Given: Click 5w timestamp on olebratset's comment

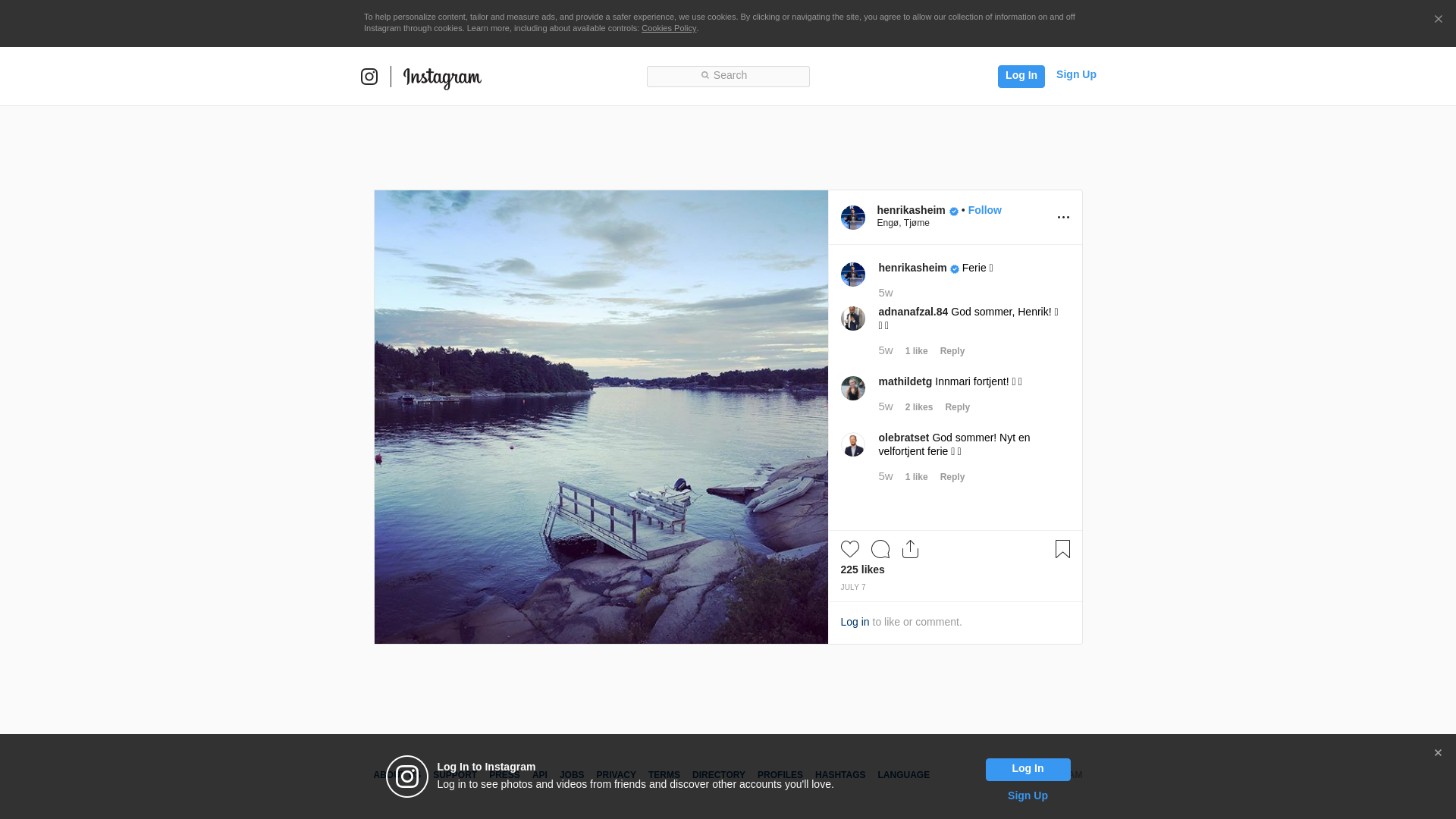Looking at the screenshot, I should [x=886, y=476].
